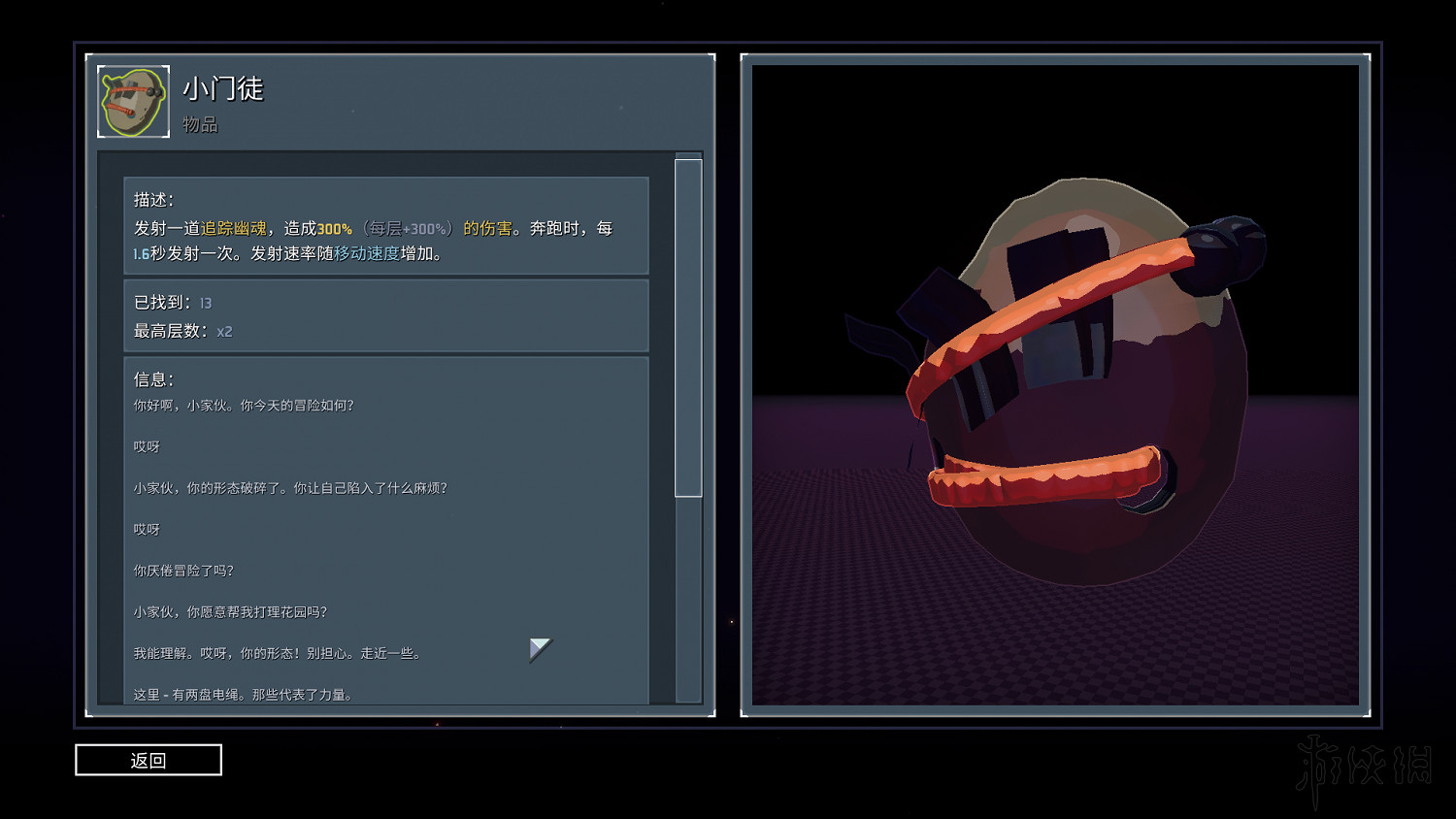Select the 描述 heading

click(153, 200)
